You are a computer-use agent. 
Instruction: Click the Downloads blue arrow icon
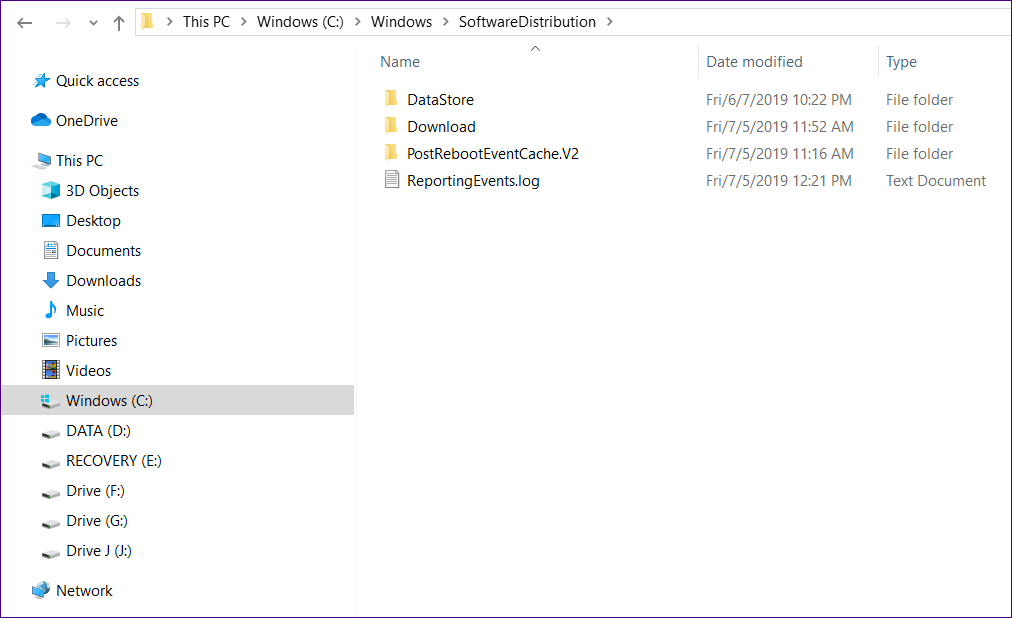click(51, 280)
